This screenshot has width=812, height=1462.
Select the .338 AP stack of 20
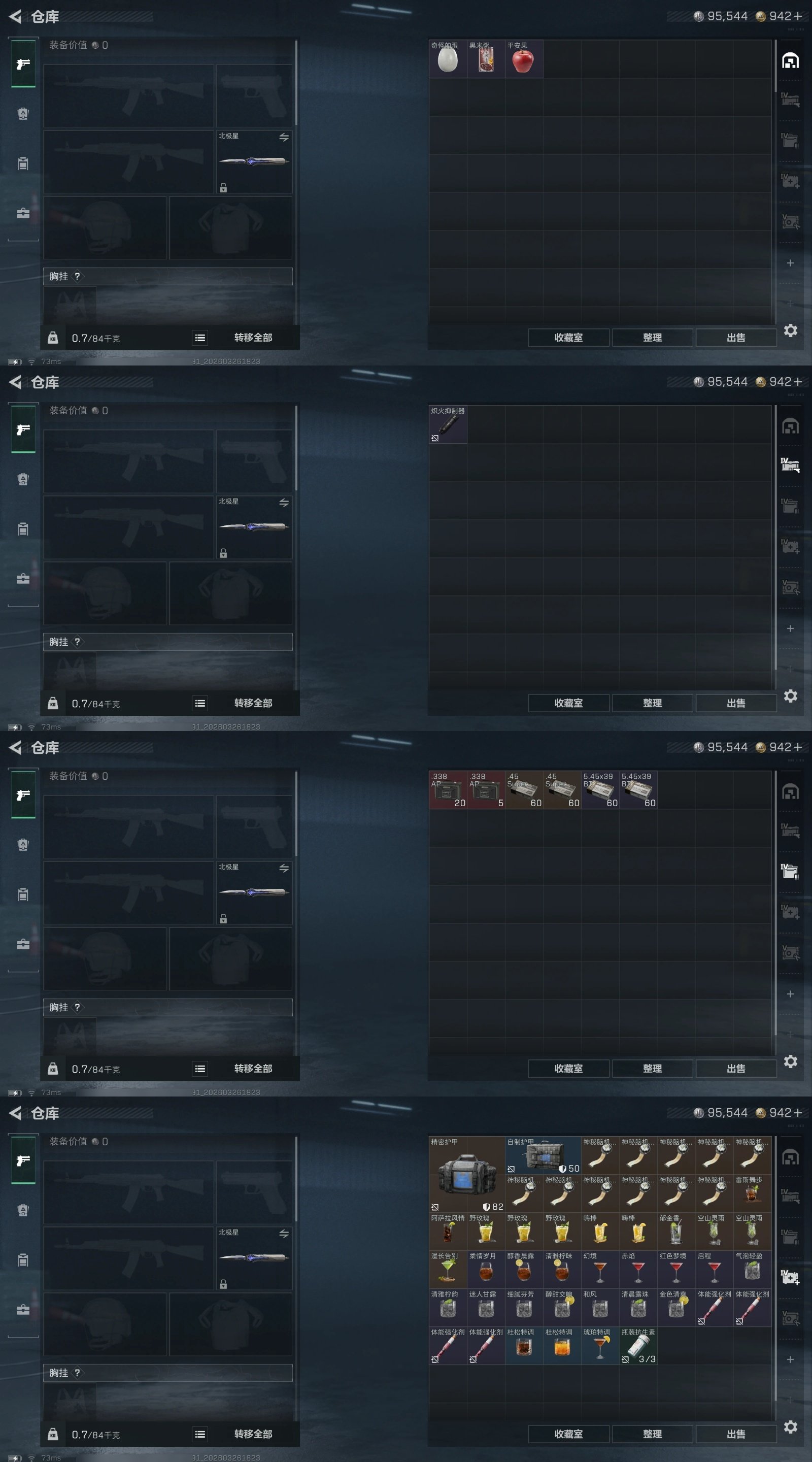pos(448,789)
